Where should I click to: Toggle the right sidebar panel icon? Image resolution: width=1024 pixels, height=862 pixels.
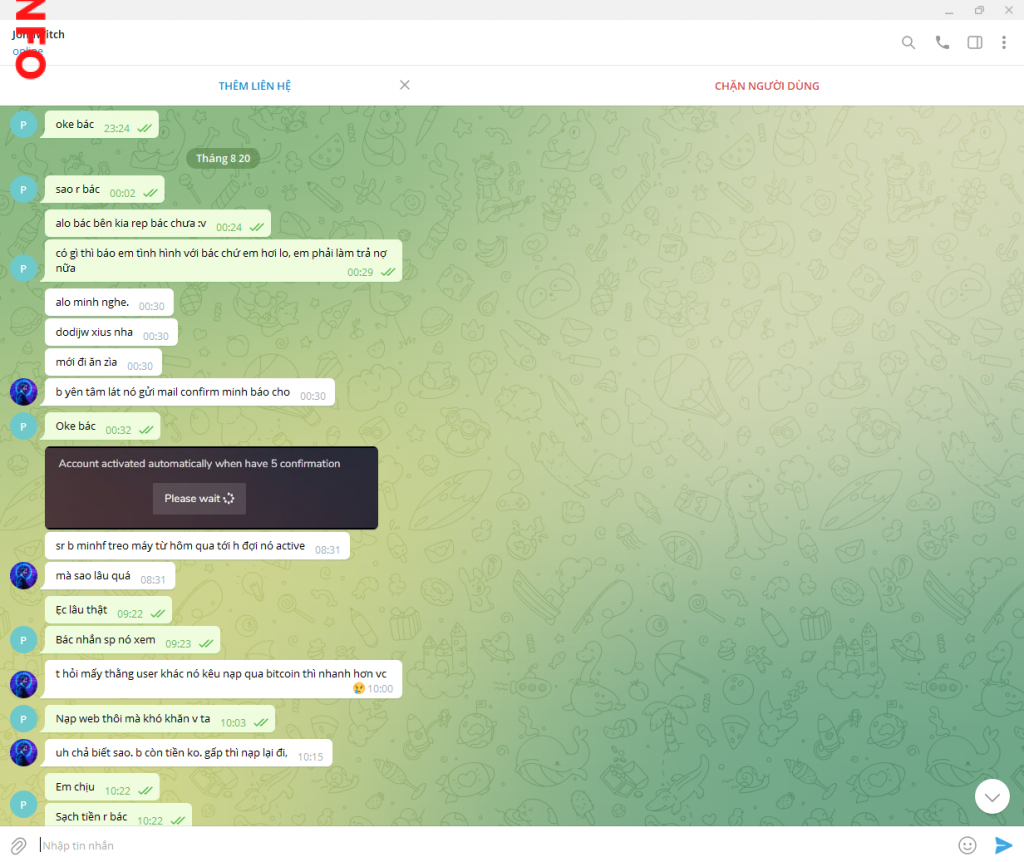click(974, 43)
